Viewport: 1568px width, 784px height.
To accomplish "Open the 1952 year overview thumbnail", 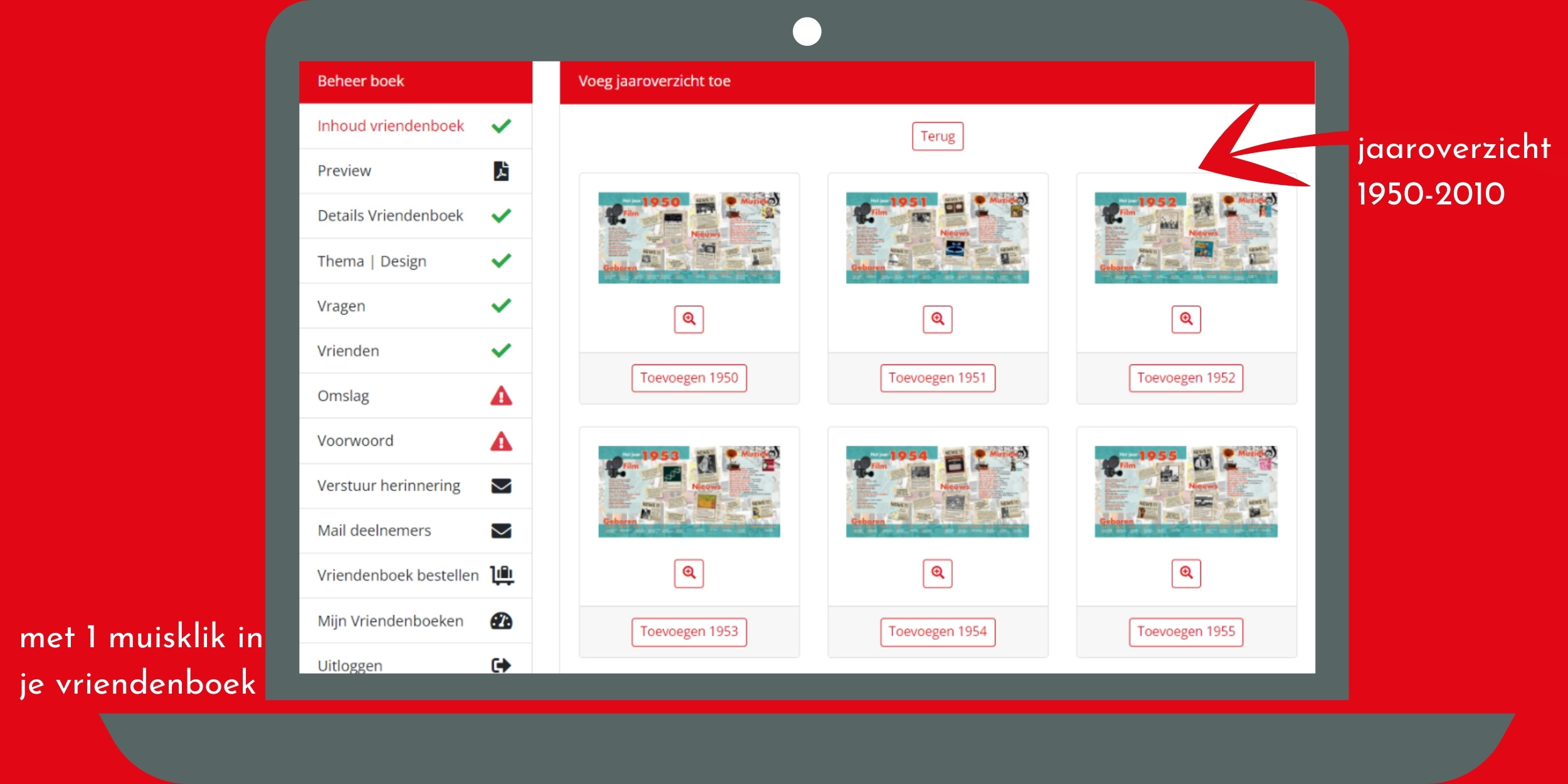I will click(1186, 238).
